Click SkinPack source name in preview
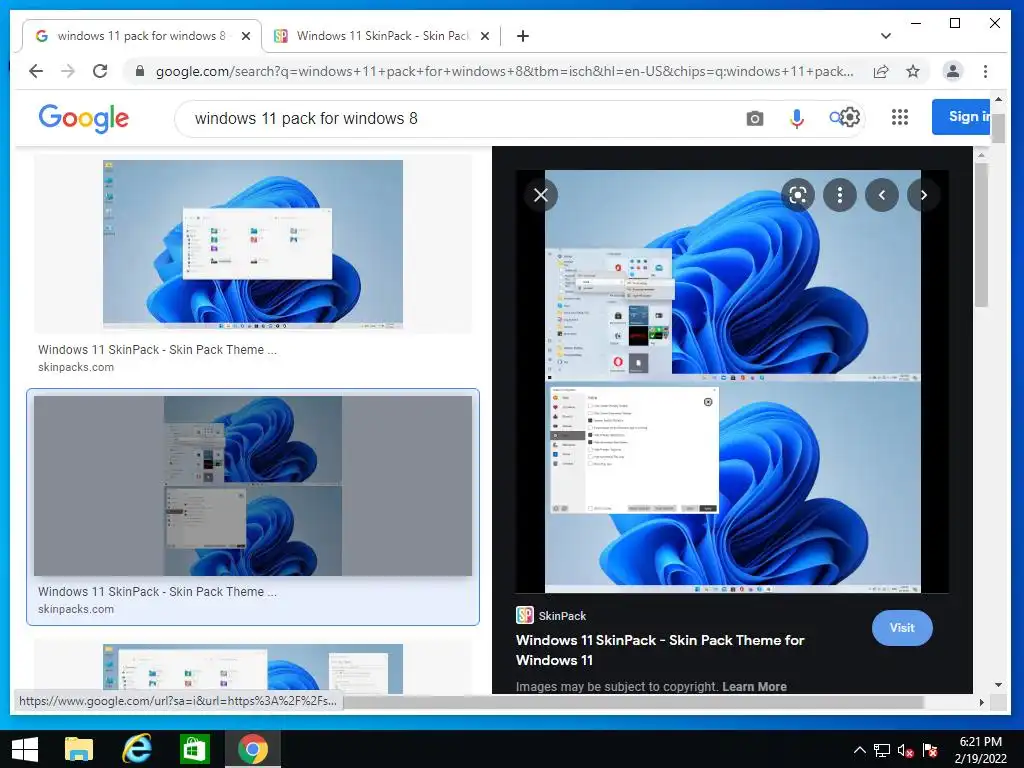Image resolution: width=1024 pixels, height=768 pixels. (x=562, y=616)
